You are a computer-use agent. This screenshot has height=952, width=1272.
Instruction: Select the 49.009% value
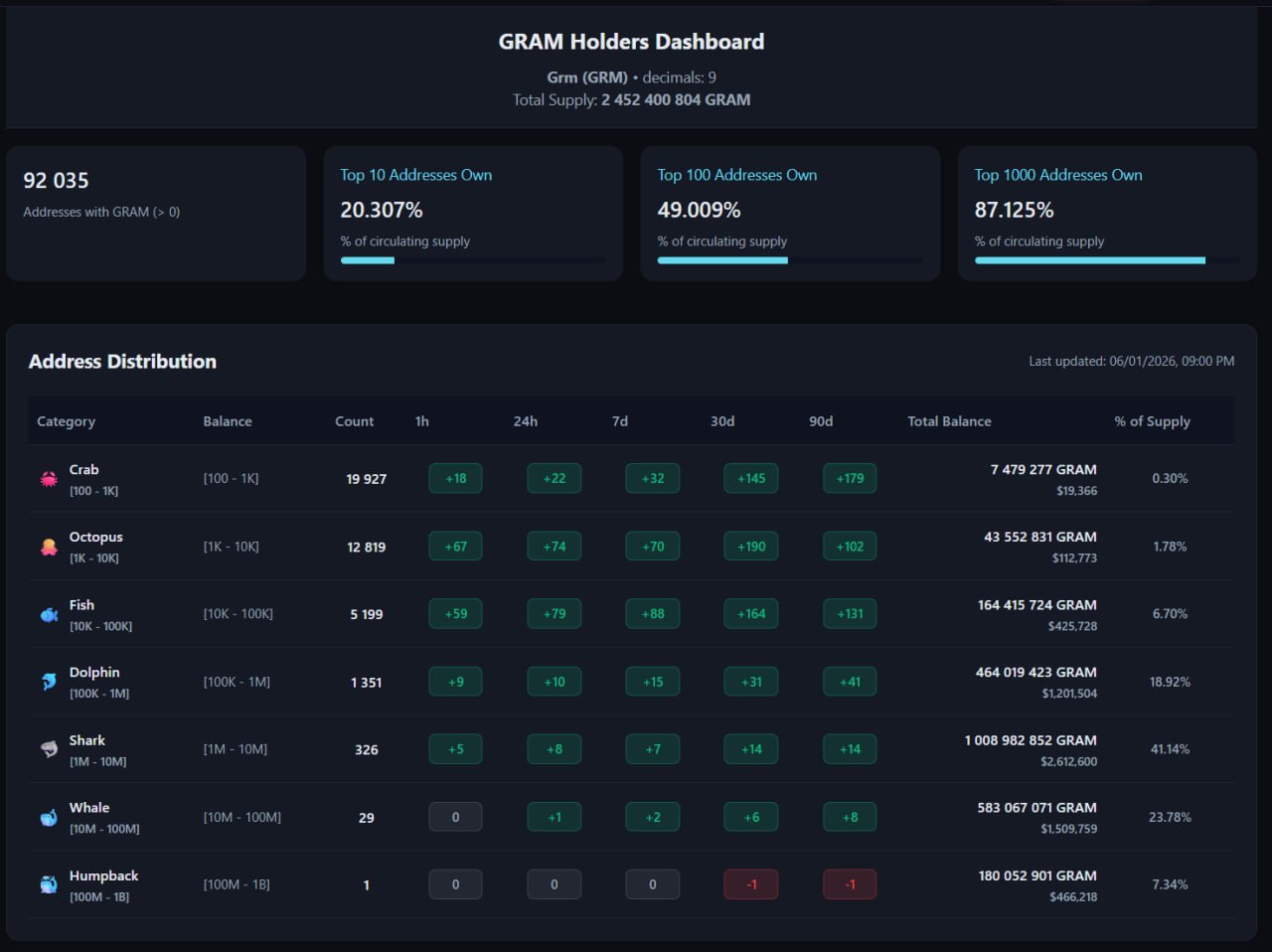coord(699,211)
